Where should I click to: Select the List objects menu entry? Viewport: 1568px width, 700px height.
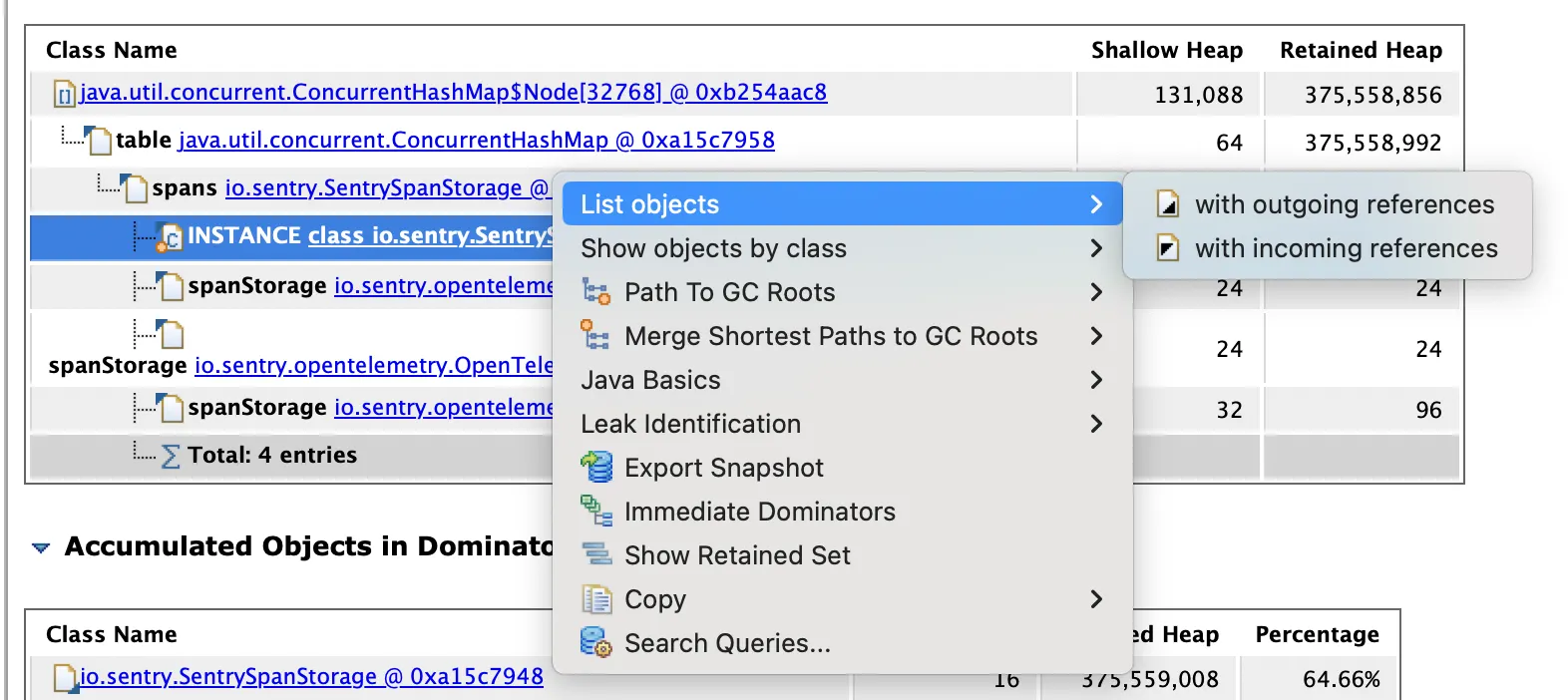(650, 204)
